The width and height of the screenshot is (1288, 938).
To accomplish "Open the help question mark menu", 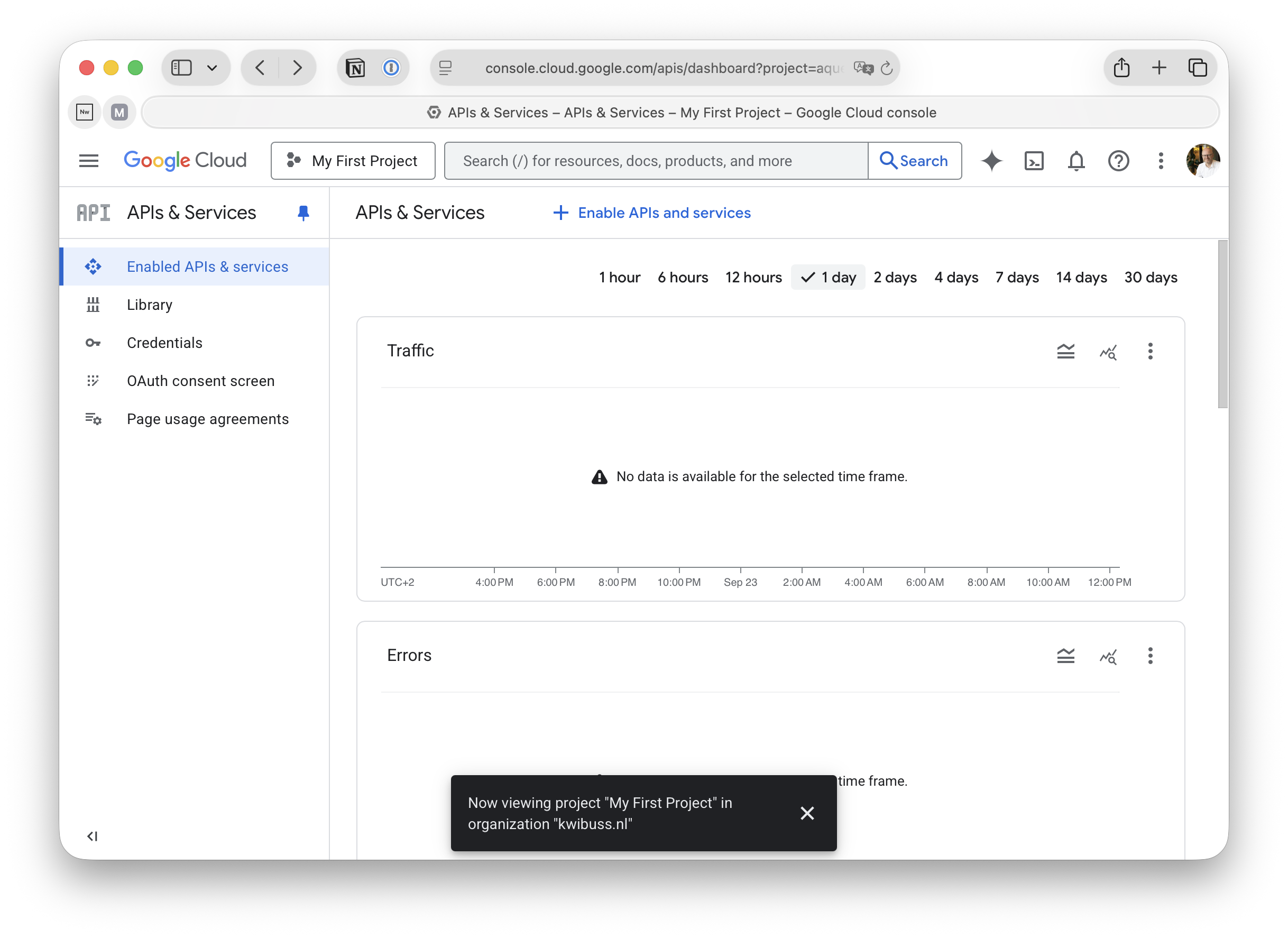I will [1118, 161].
